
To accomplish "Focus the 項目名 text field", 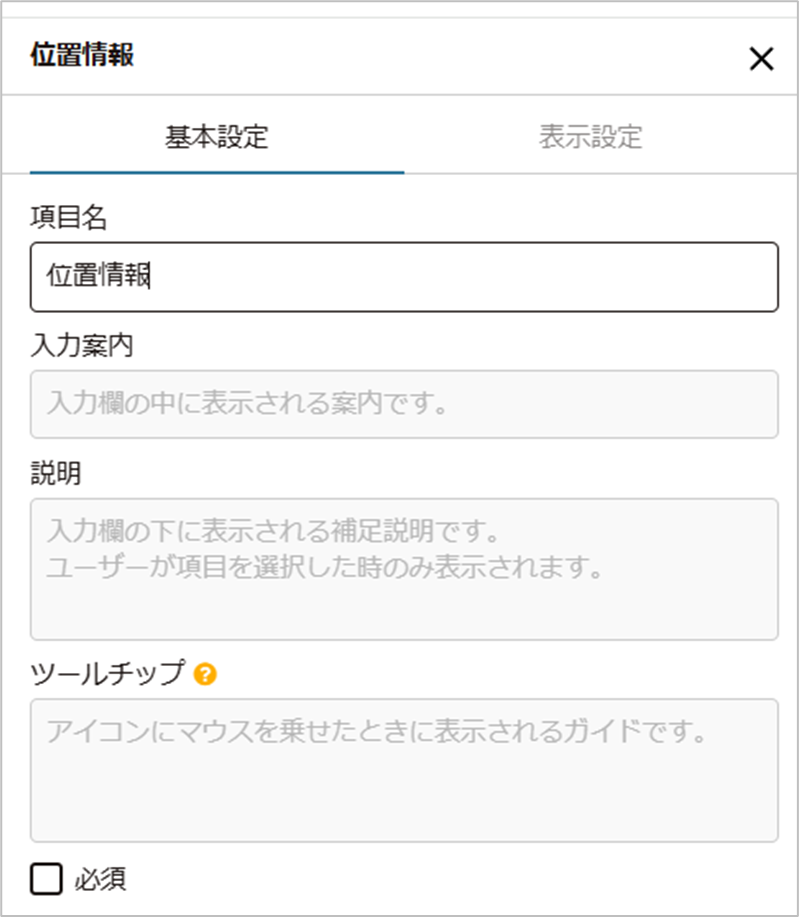I will (404, 277).
